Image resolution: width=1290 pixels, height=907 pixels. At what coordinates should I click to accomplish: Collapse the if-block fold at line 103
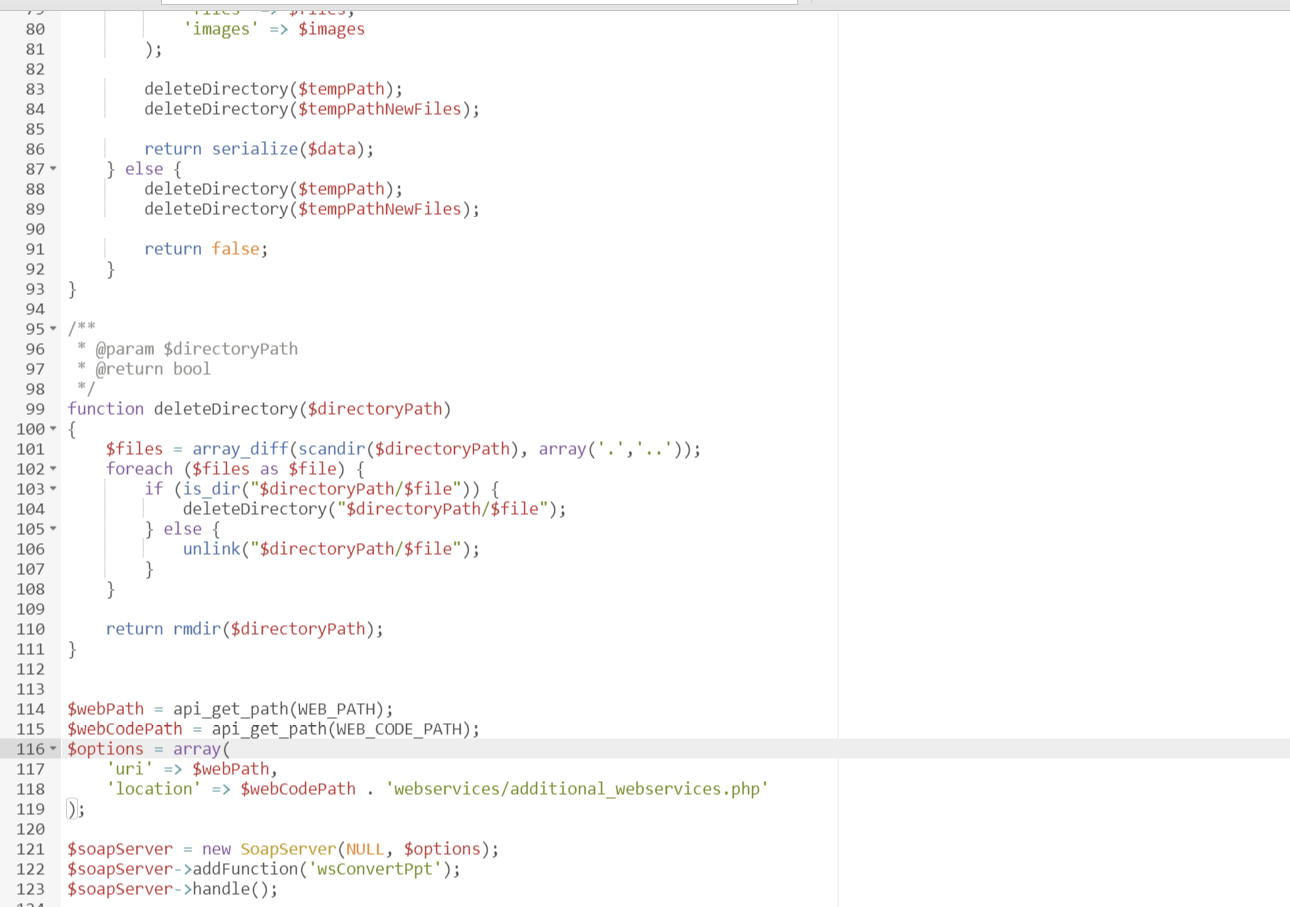(x=53, y=489)
